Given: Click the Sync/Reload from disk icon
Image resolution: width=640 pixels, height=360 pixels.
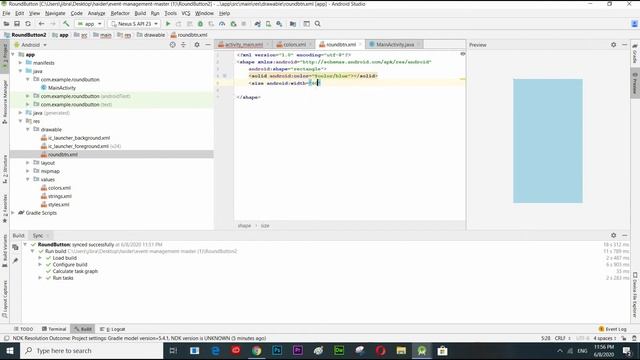Looking at the screenshot, I should pyautogui.click(x=28, y=24).
